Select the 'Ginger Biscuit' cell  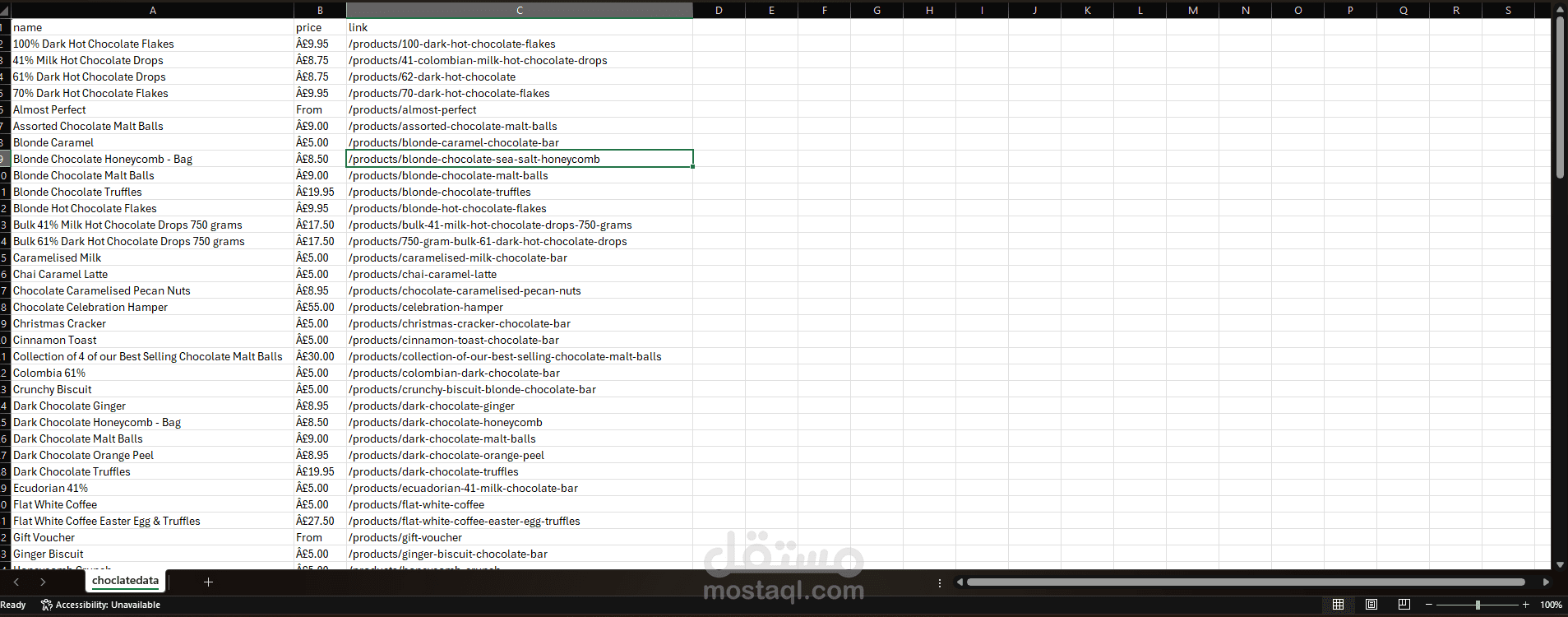pyautogui.click(x=153, y=554)
